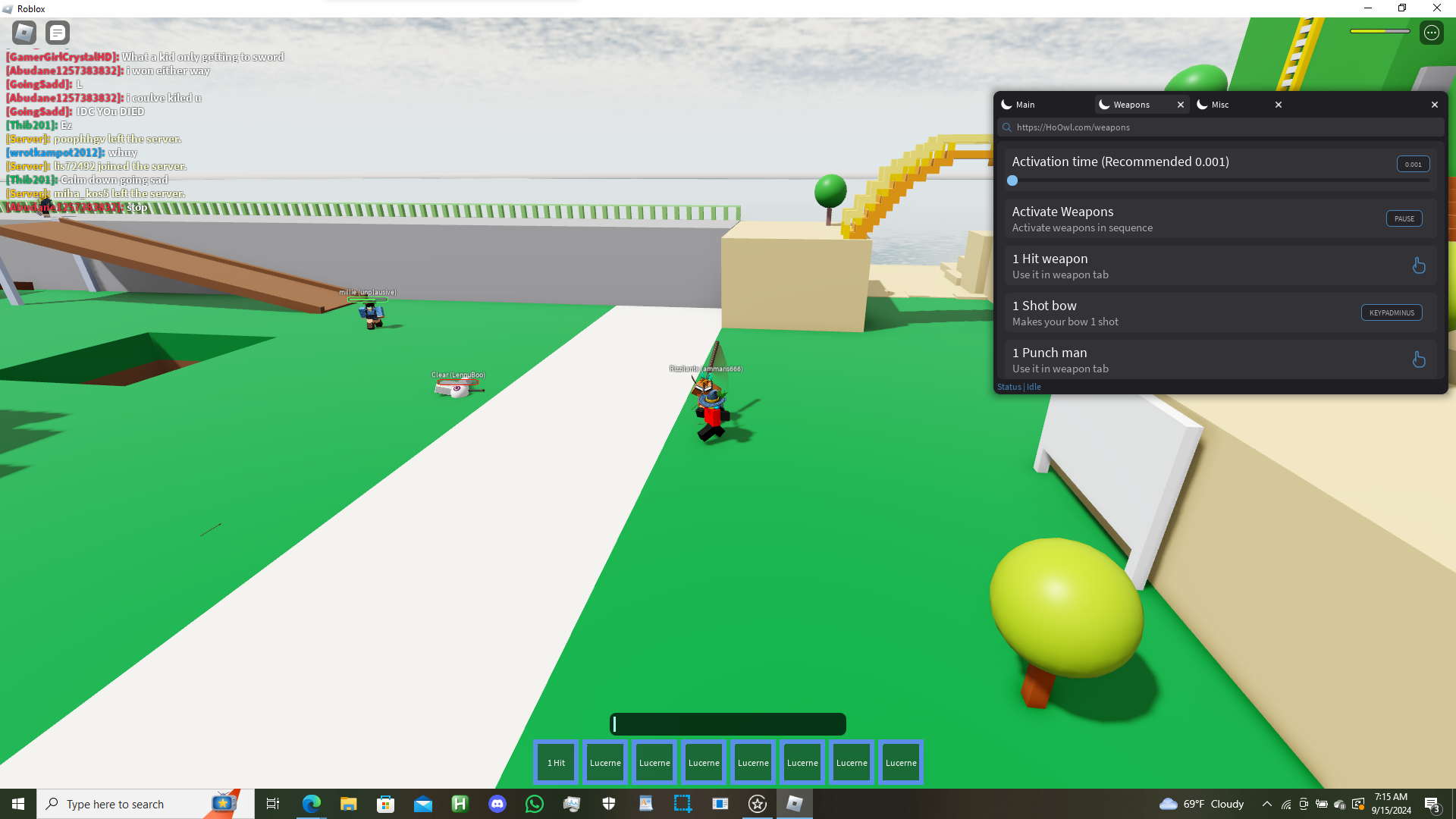
Task: Select the Weapons tab
Action: 1131,105
